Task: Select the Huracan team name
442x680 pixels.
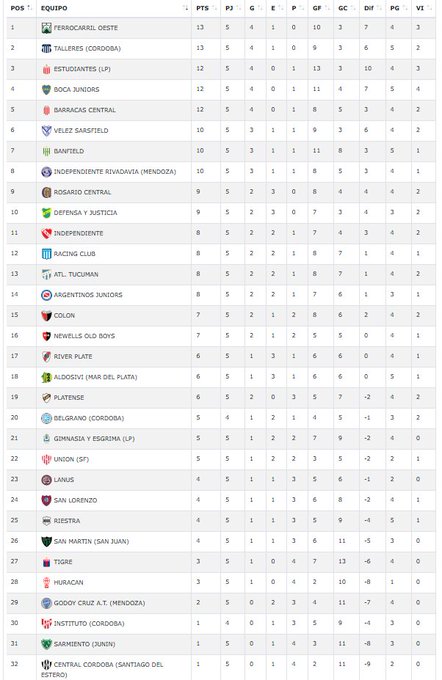Action: (69, 582)
